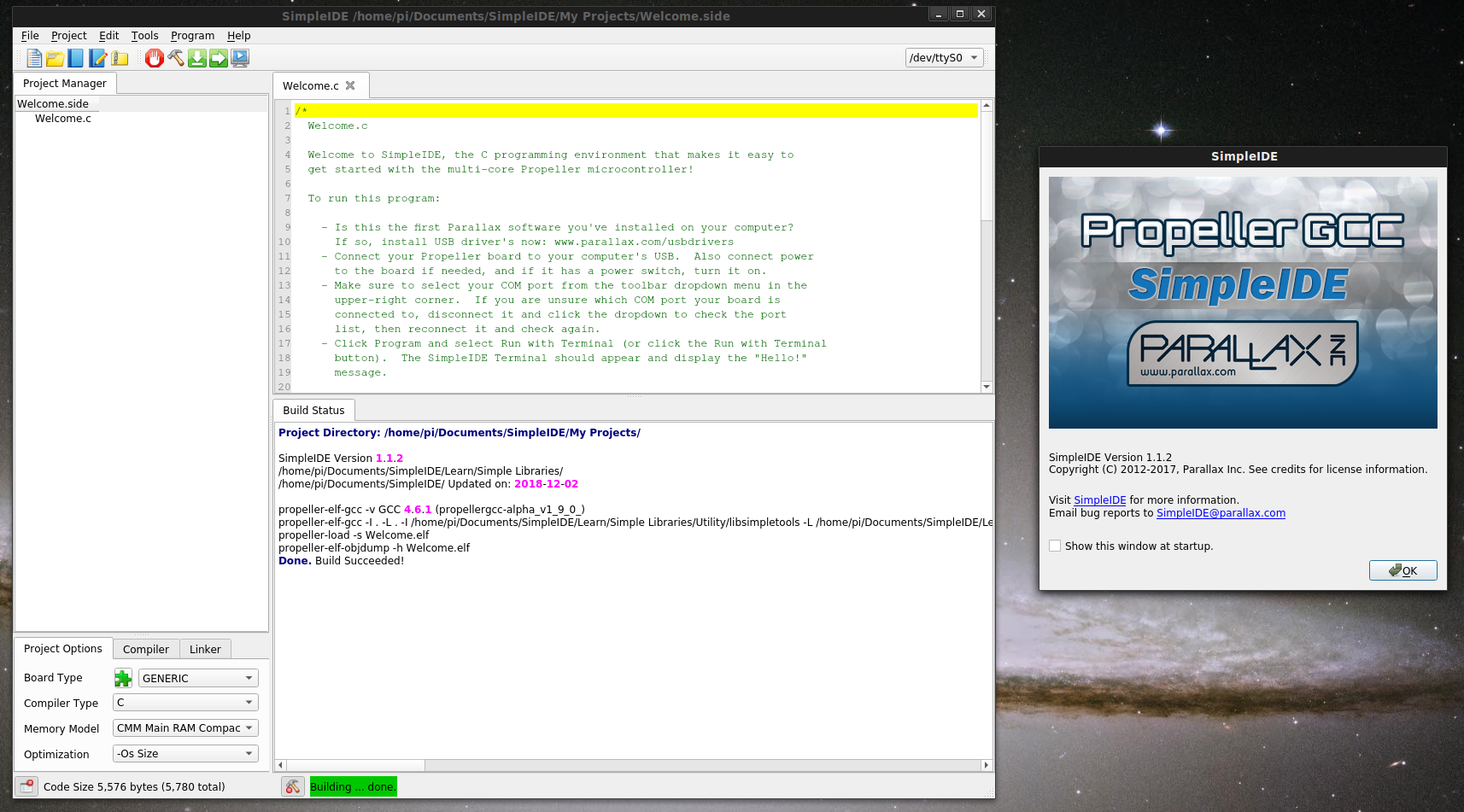Screen dimensions: 1464x812
Task: Open the Board Type GENERIC dropdown
Action: tap(198, 678)
